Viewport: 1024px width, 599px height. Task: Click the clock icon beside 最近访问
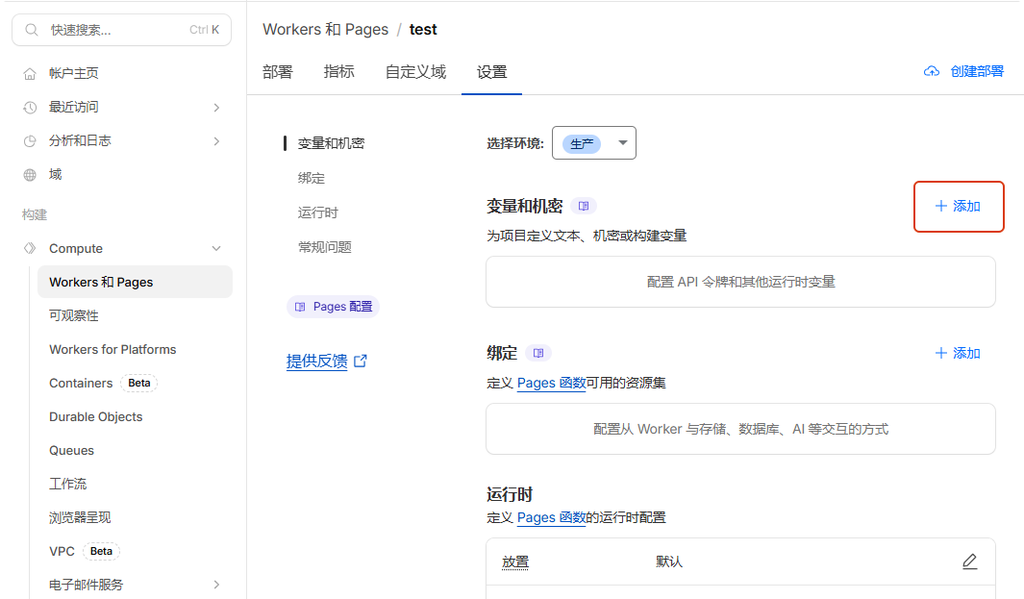coord(30,107)
